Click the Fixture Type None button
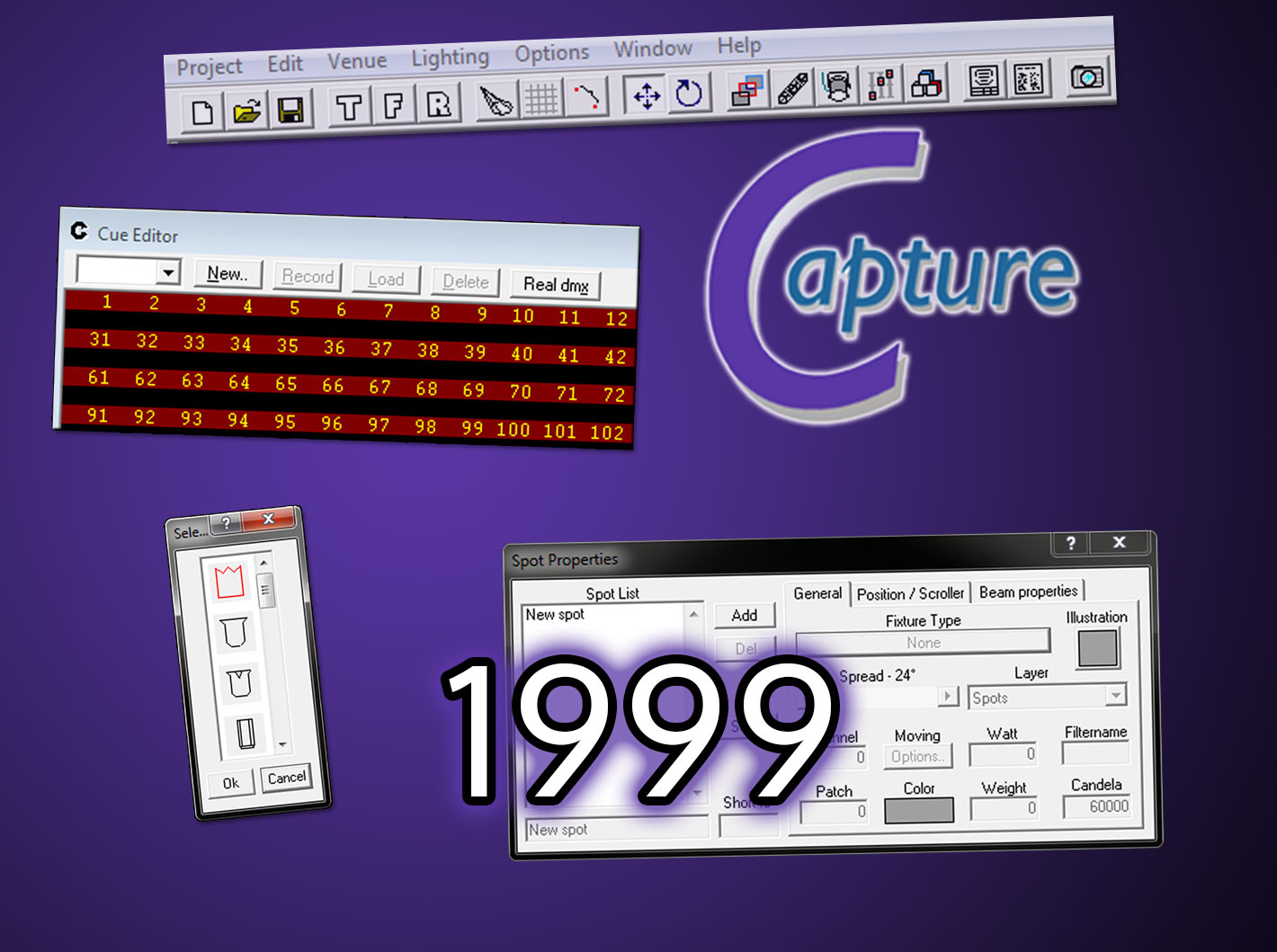Image resolution: width=1277 pixels, height=952 pixels. (923, 643)
